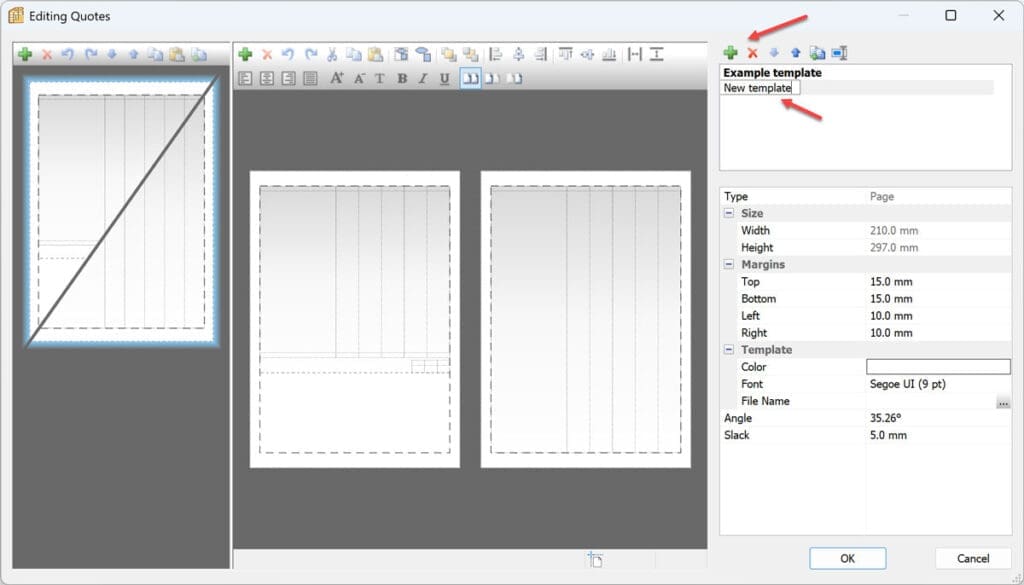The width and height of the screenshot is (1024, 585).
Task: Set text alignment to center
Action: tap(266, 79)
